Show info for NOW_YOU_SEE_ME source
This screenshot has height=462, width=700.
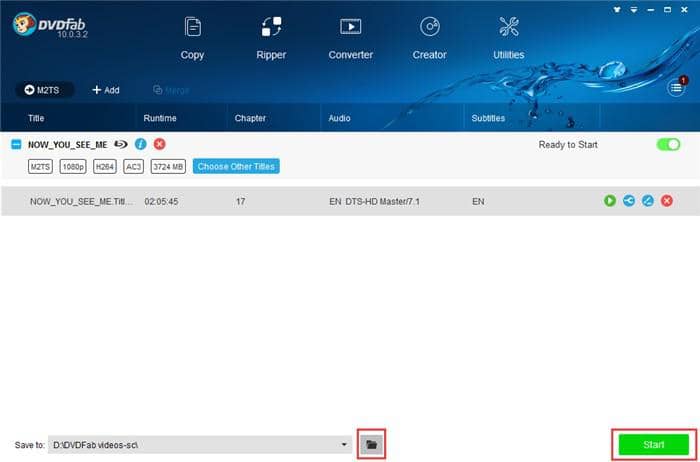pos(141,144)
